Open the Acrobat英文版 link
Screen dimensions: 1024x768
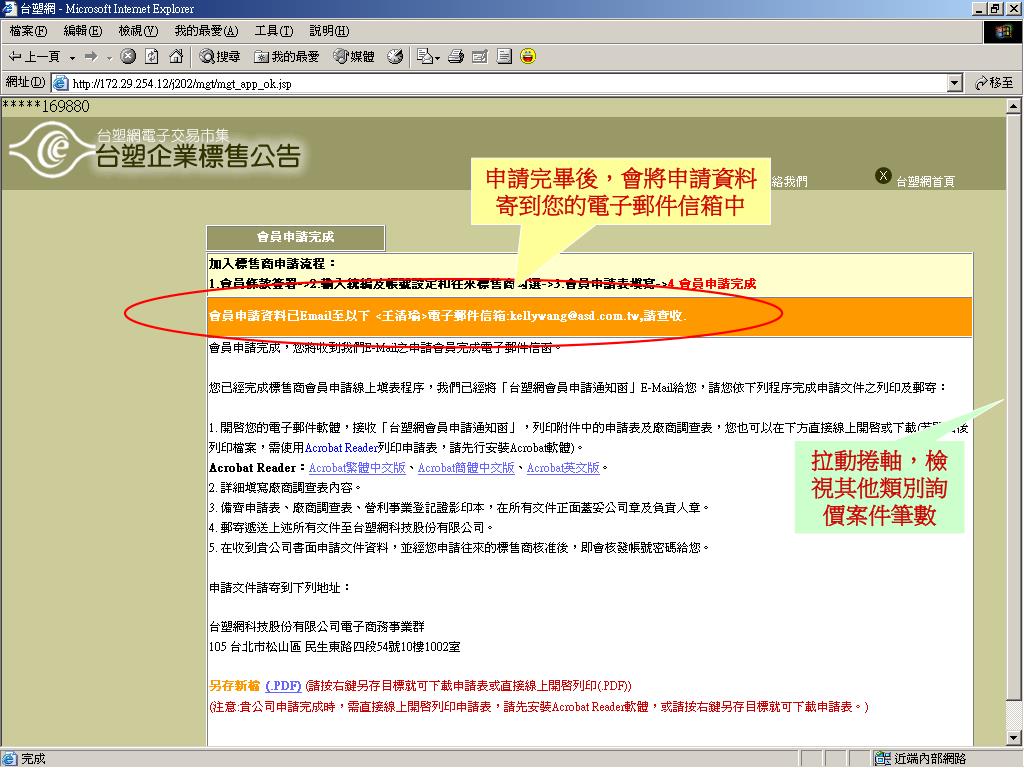click(x=563, y=468)
